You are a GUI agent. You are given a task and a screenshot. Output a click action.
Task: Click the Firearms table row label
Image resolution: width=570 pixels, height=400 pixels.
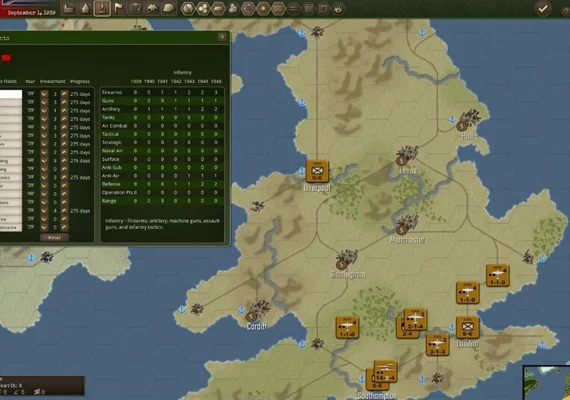tap(112, 92)
